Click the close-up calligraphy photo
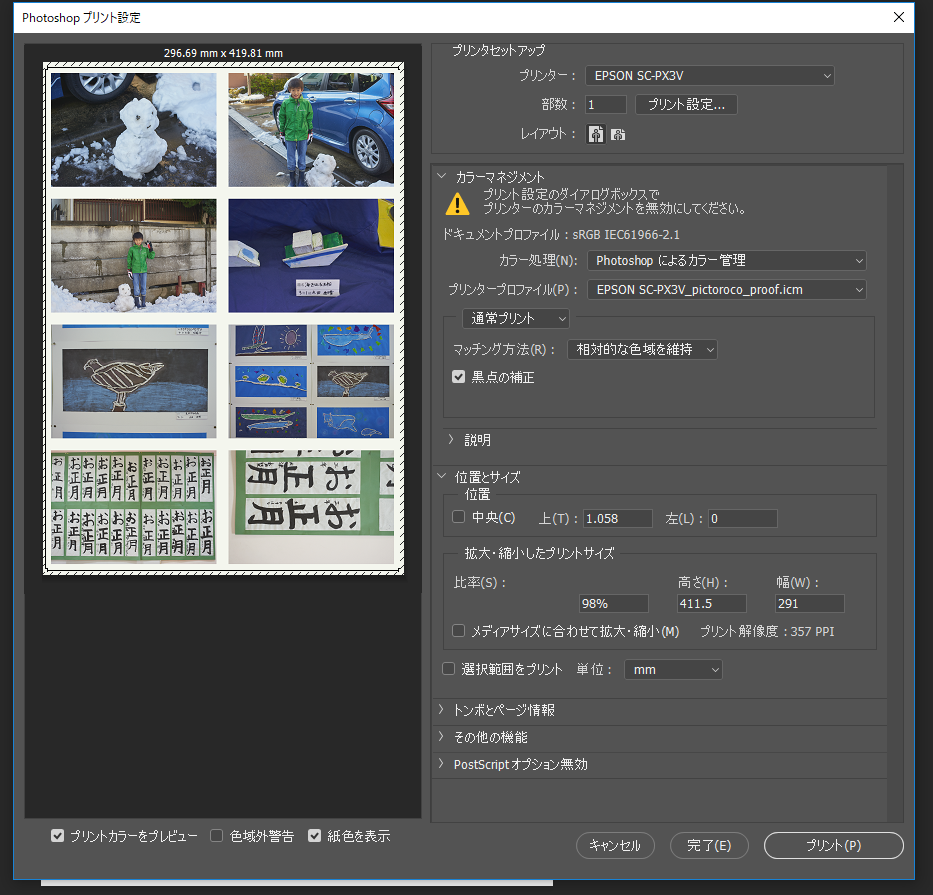Viewport: 933px width, 895px height. (311, 507)
